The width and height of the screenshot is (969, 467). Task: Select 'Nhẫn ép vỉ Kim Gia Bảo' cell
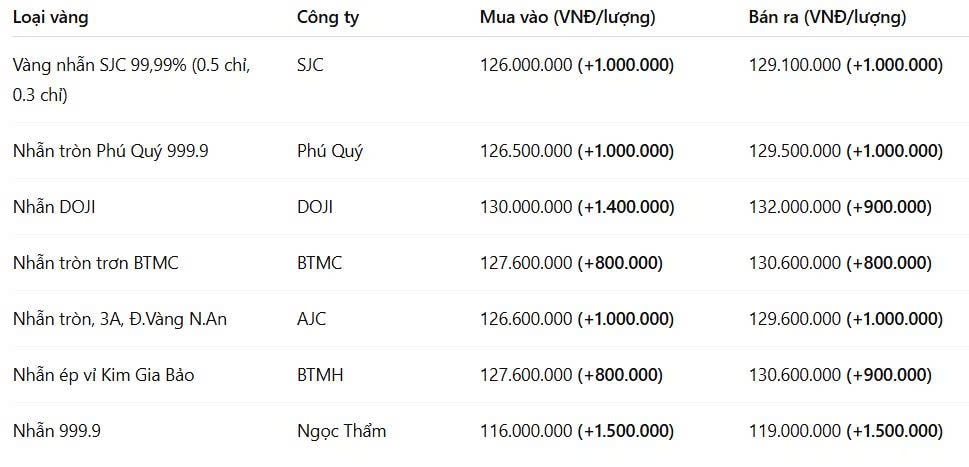104,375
